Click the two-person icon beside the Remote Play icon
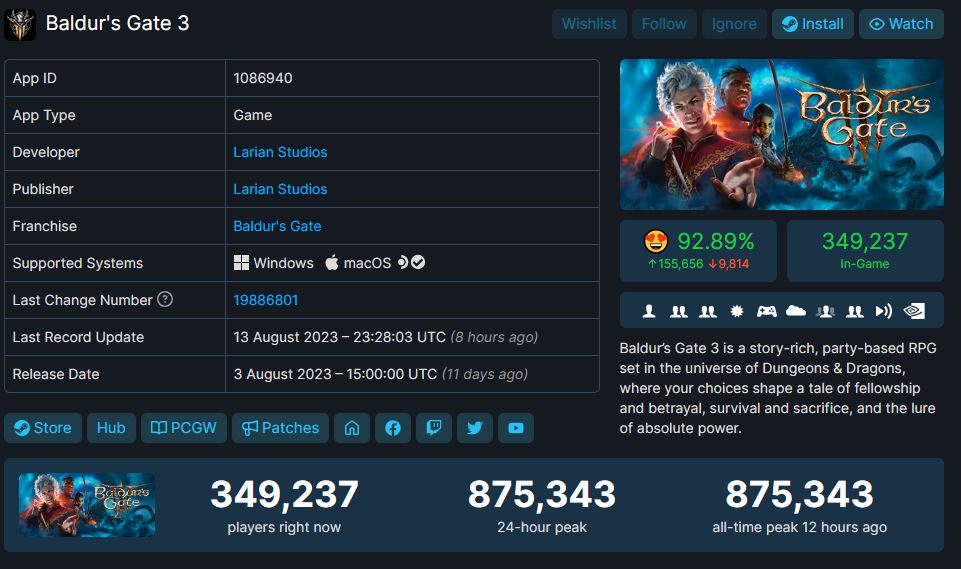The width and height of the screenshot is (961, 569). [x=855, y=311]
